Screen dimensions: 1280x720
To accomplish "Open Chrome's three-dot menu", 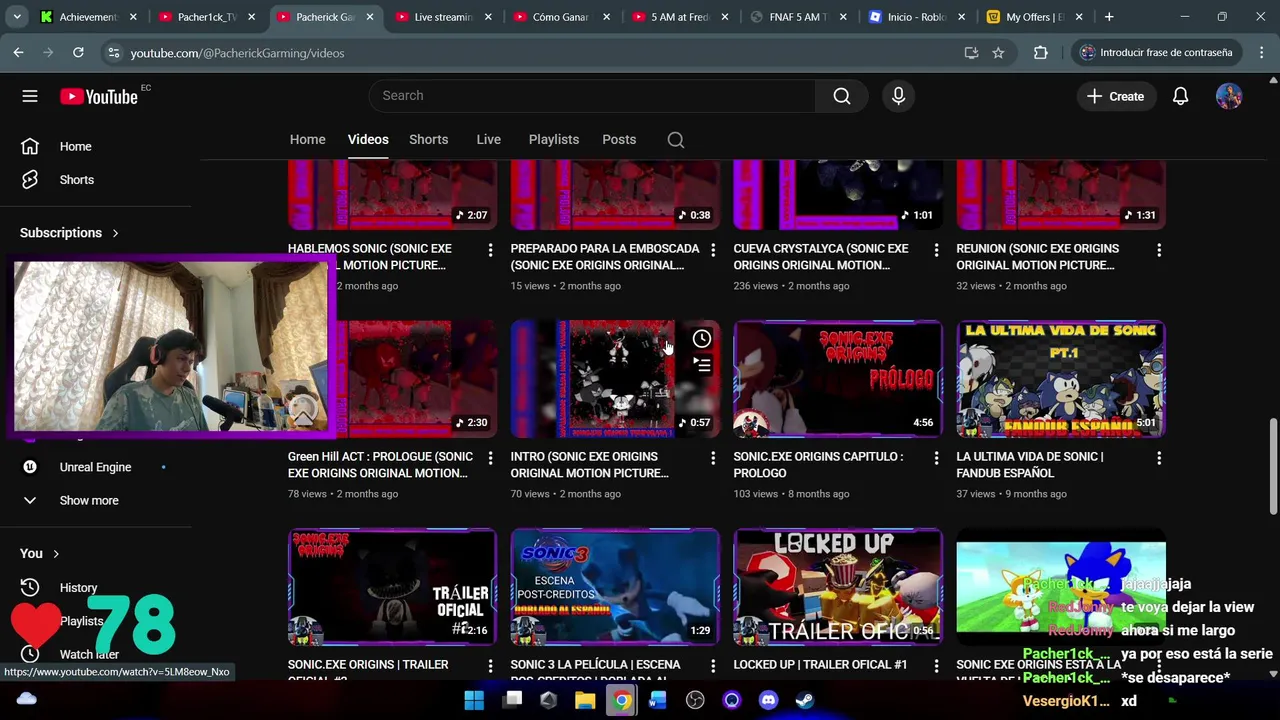I will pos(1260,53).
